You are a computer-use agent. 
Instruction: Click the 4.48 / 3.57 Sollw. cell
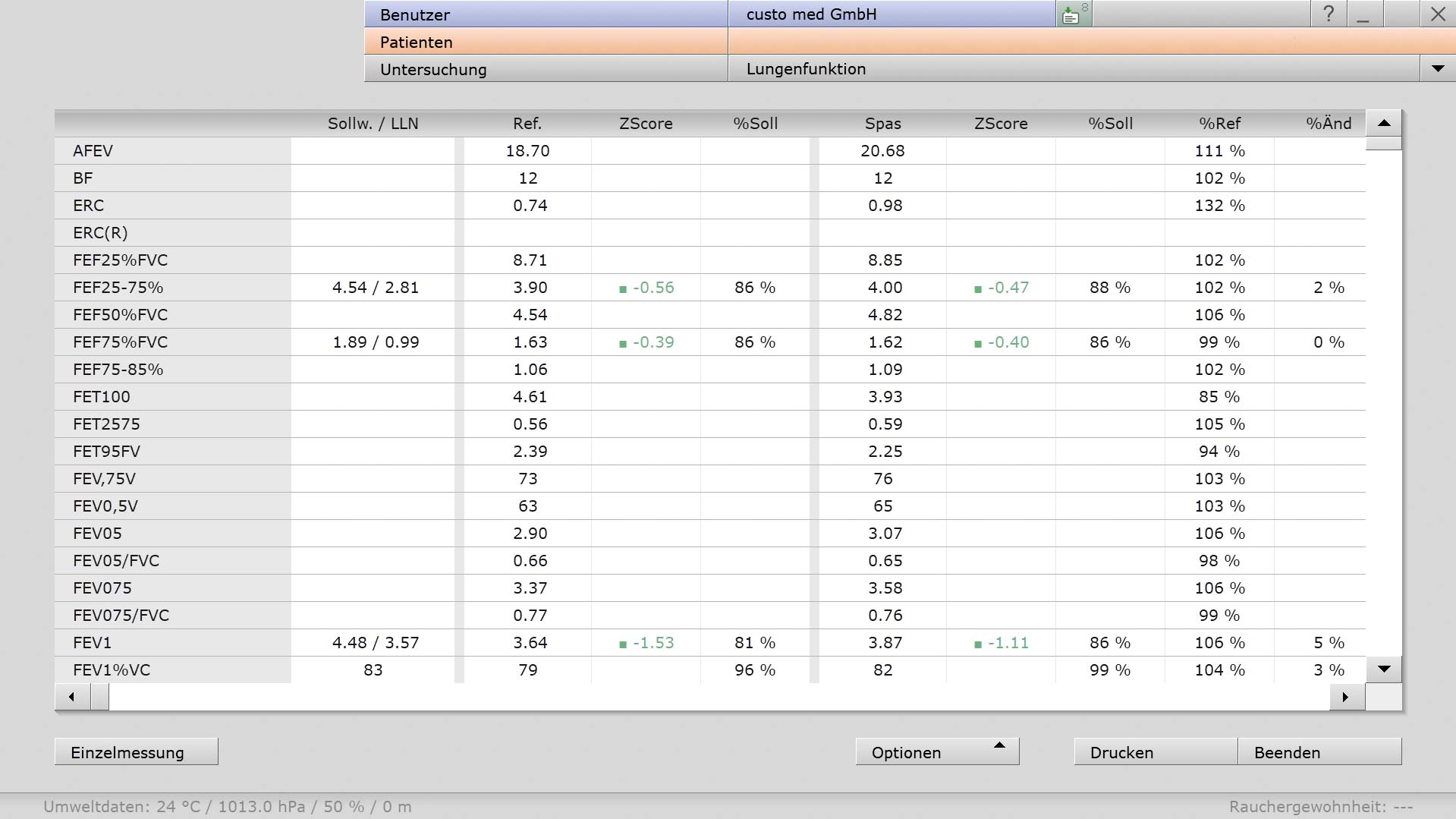[375, 642]
